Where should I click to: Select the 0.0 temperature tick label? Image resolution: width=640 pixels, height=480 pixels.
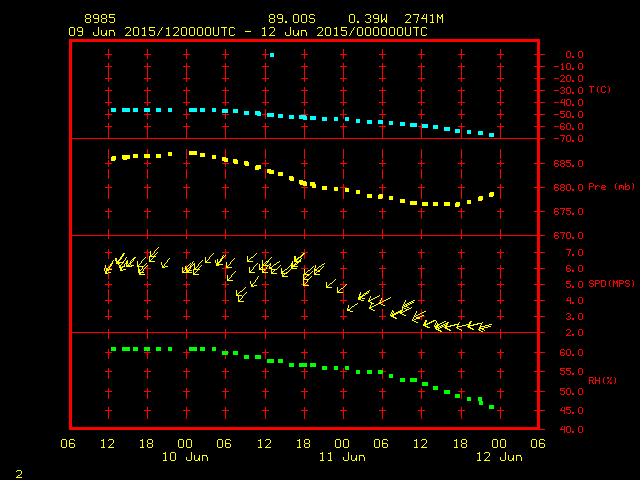[574, 54]
